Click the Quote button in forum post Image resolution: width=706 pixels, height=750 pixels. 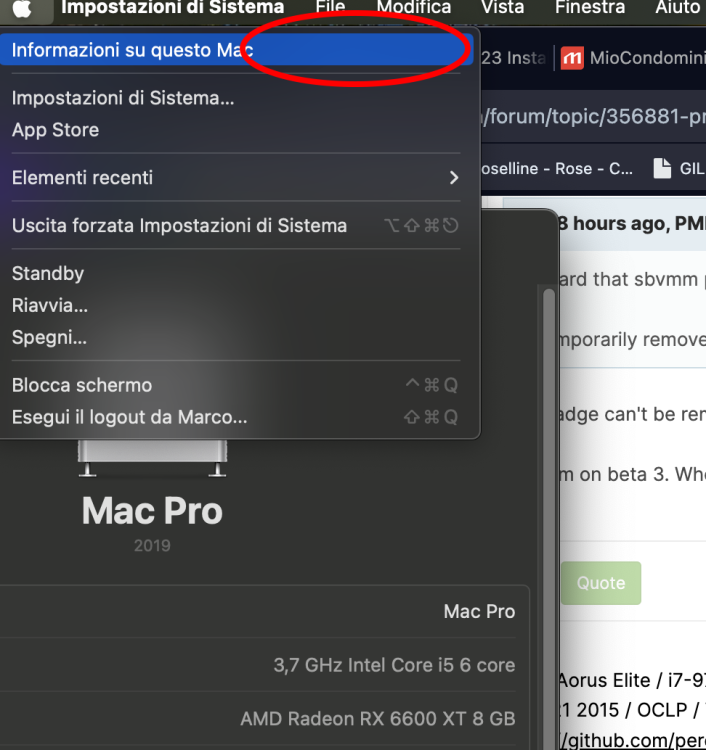601,583
